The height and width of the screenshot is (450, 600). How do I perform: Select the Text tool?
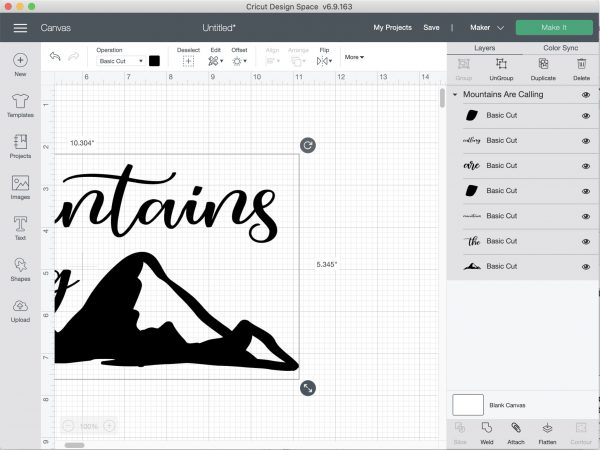pyautogui.click(x=20, y=228)
